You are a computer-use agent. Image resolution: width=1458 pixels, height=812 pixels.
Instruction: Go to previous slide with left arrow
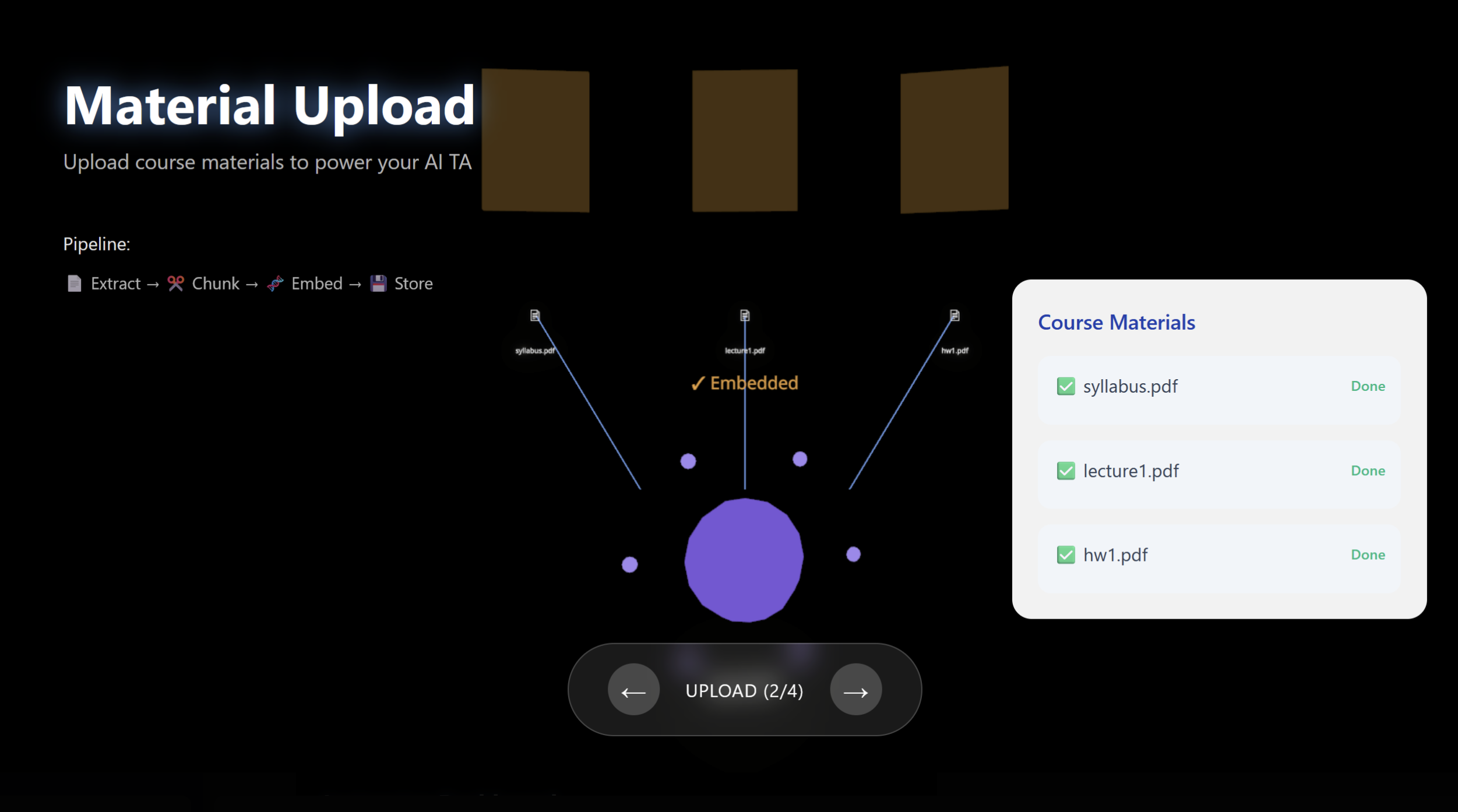tap(633, 690)
